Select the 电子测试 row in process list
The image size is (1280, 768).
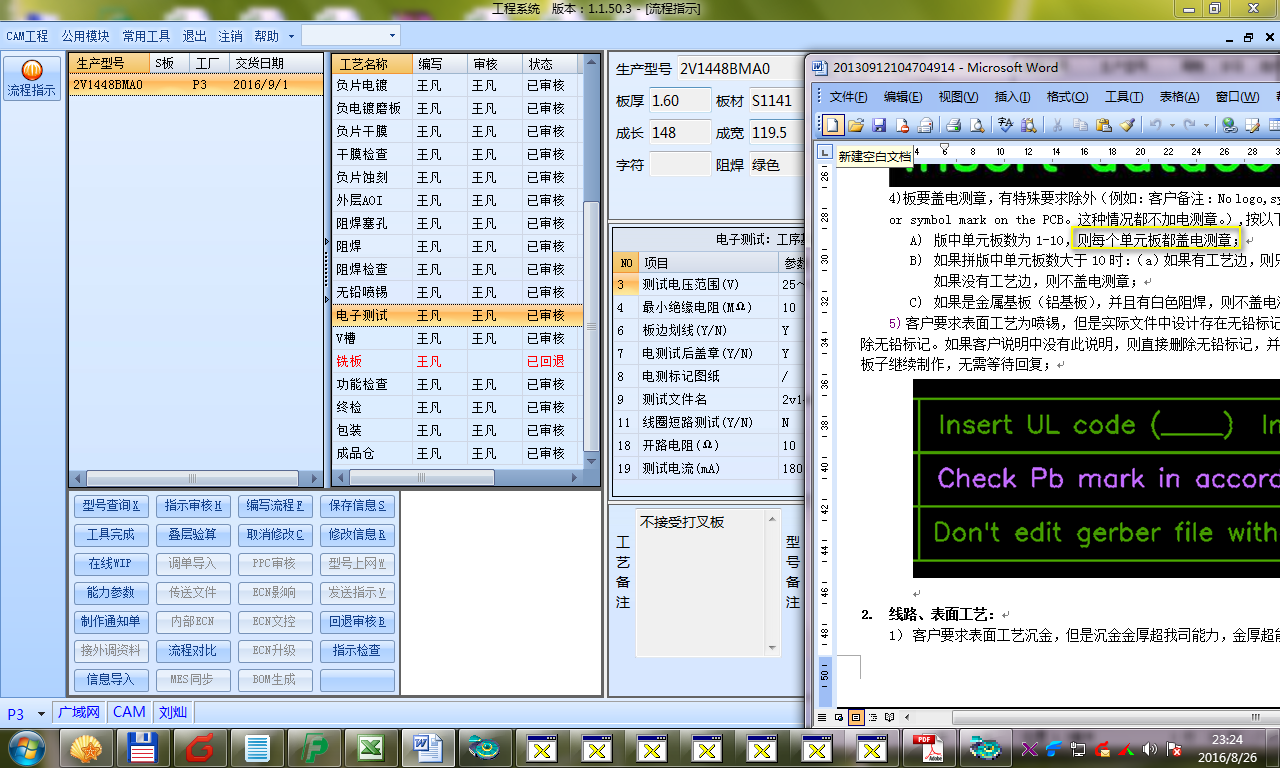click(457, 315)
